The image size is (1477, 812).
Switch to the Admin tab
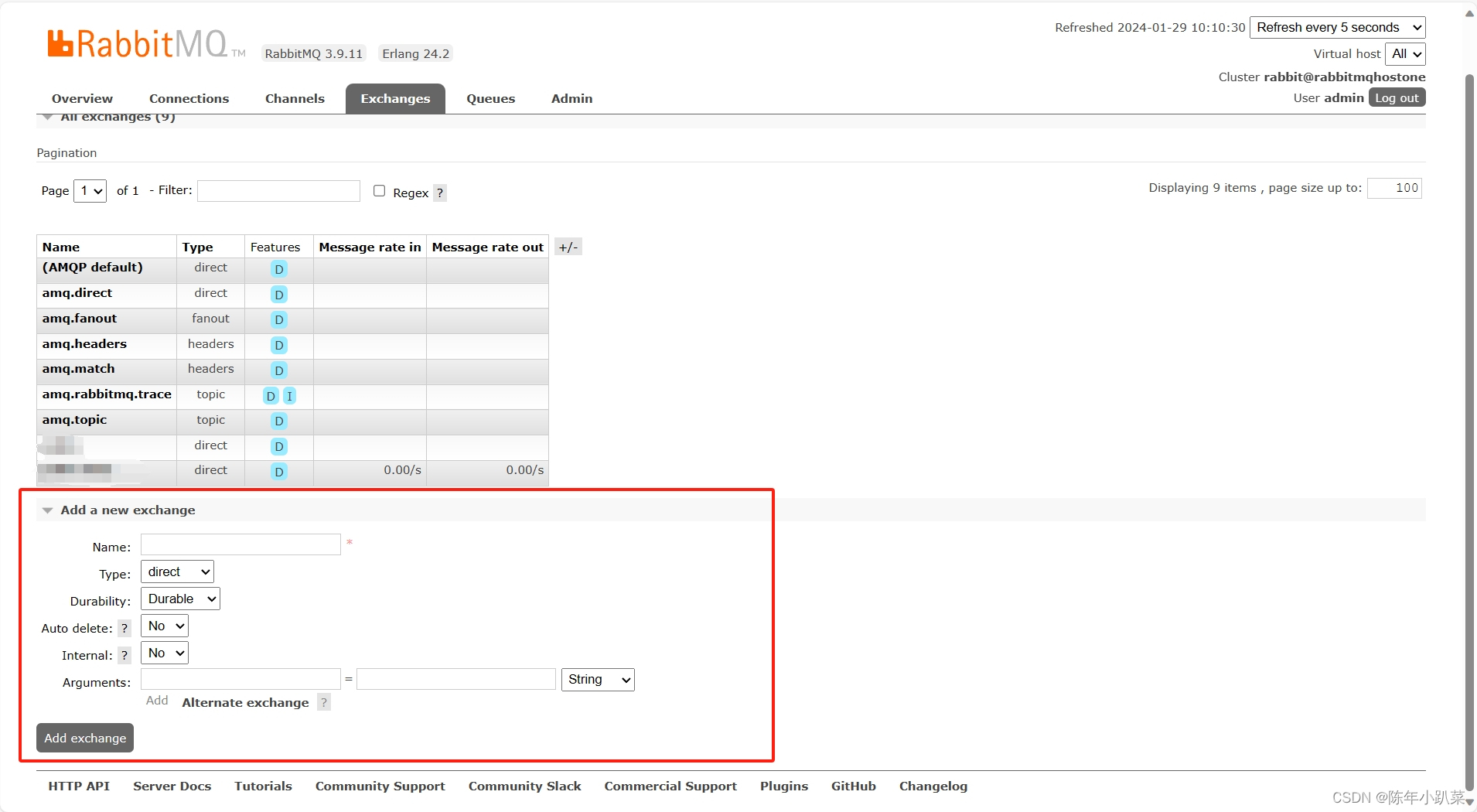tap(571, 98)
